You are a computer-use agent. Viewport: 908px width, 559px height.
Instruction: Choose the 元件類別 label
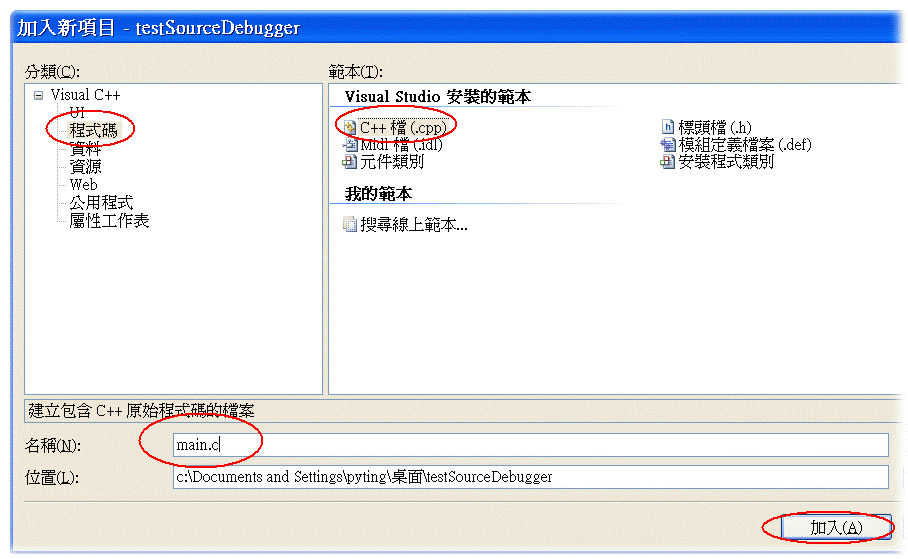coord(392,162)
